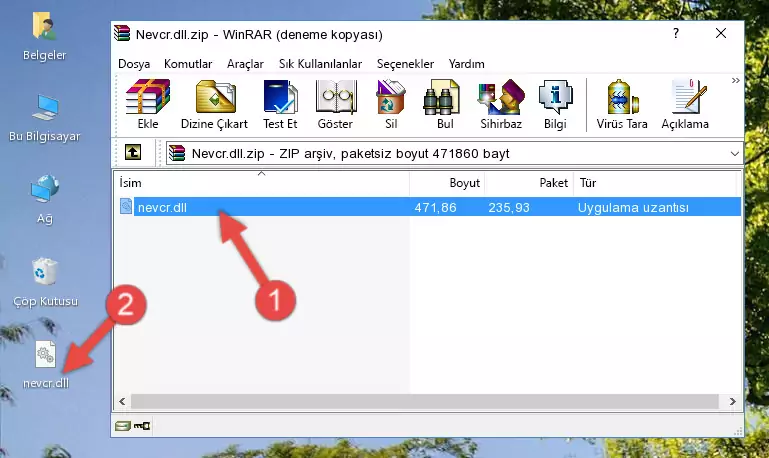769x458 pixels.
Task: Select Belgeler desktop icon
Action: tap(44, 37)
